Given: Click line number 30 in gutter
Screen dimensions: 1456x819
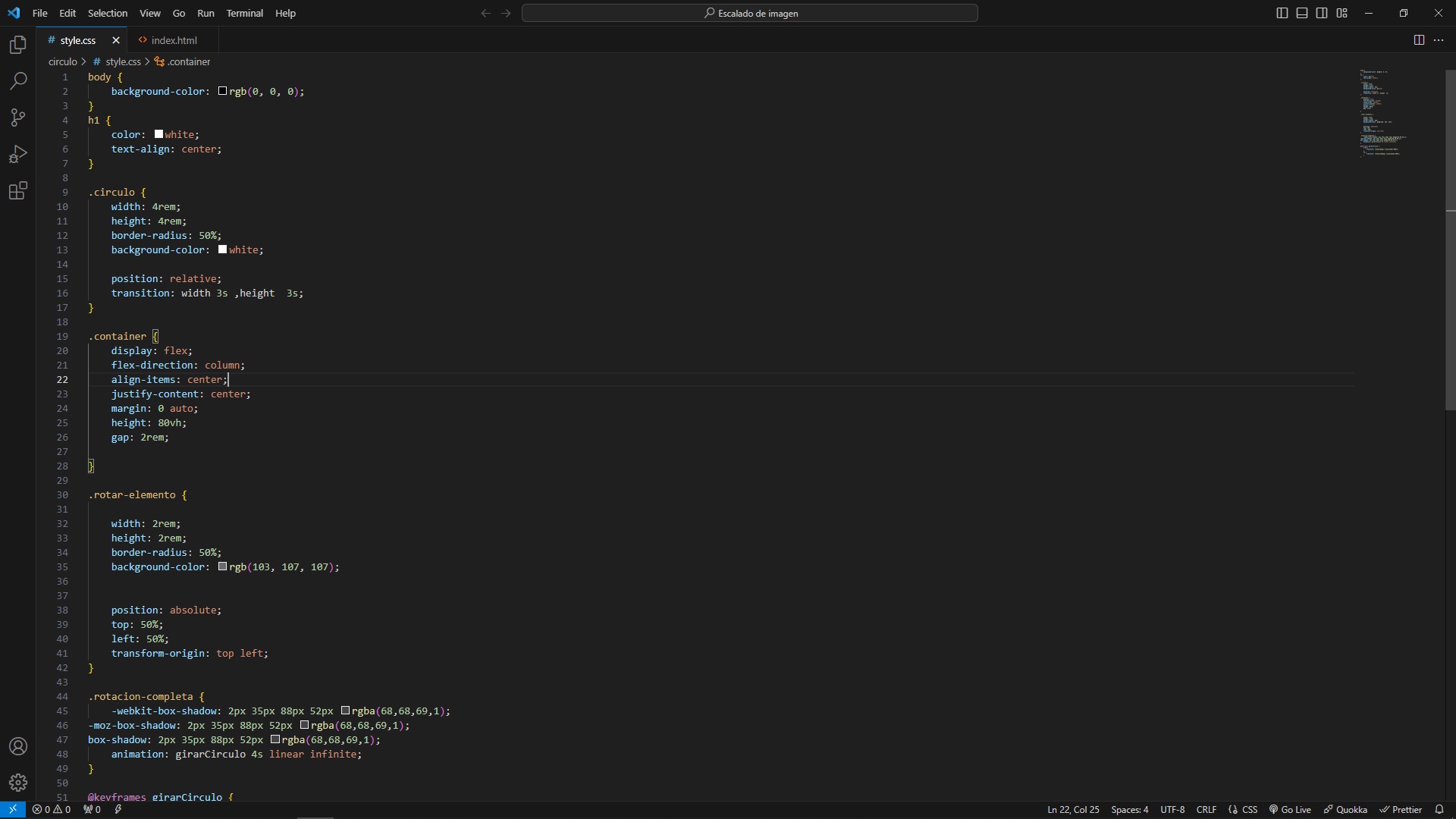Looking at the screenshot, I should coord(62,494).
